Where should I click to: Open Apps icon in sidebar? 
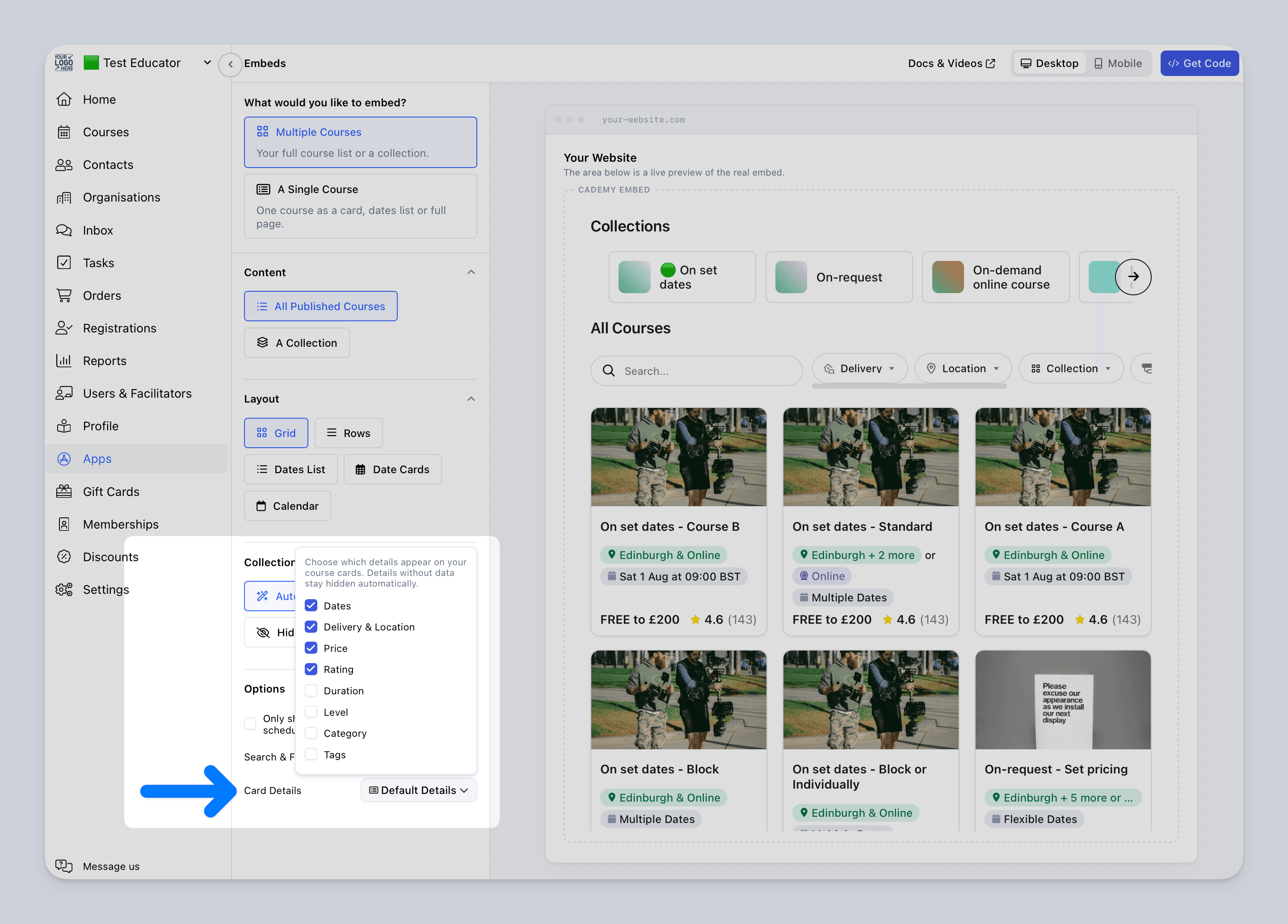[63, 459]
